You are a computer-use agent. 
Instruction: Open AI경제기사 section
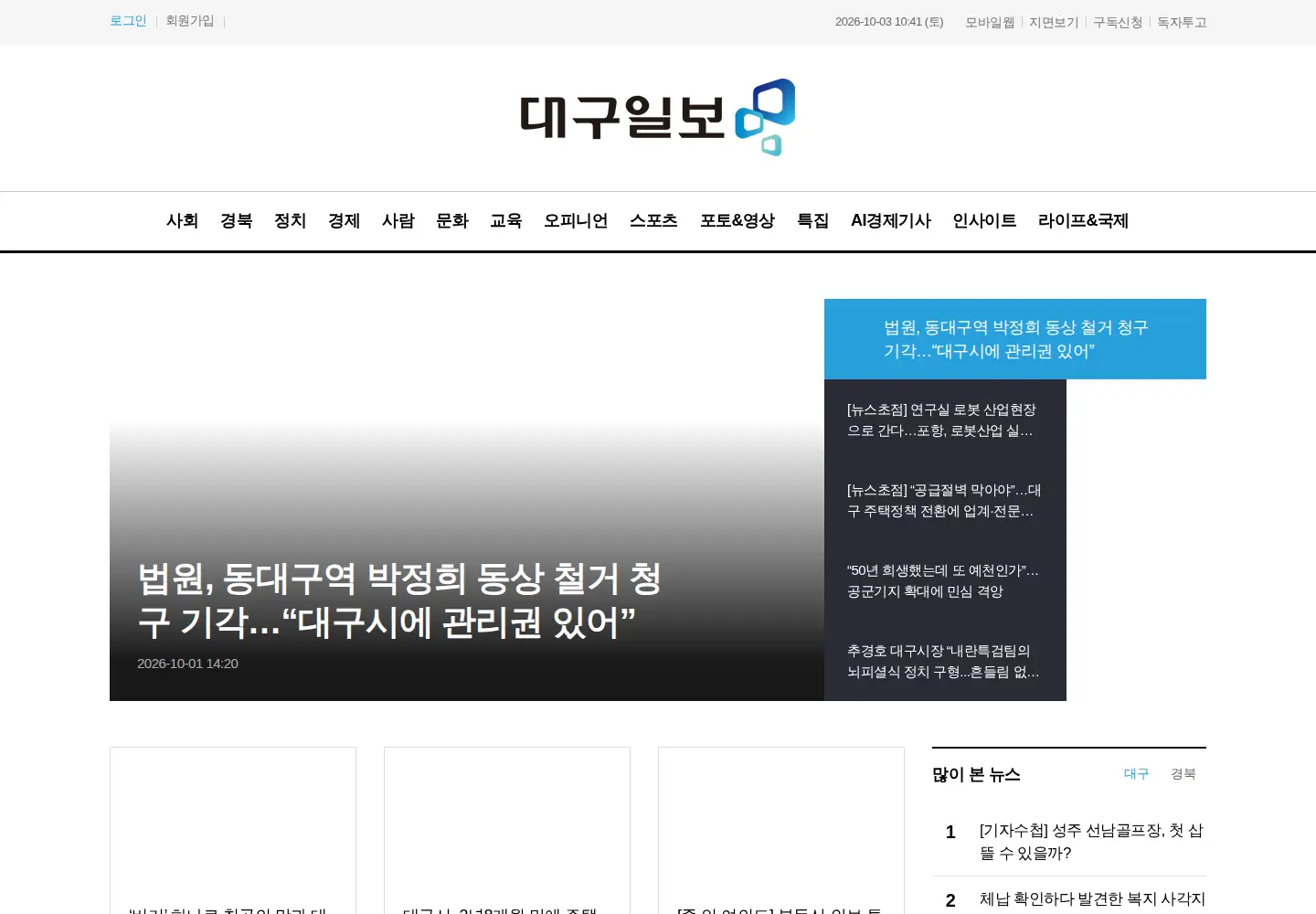pos(891,221)
